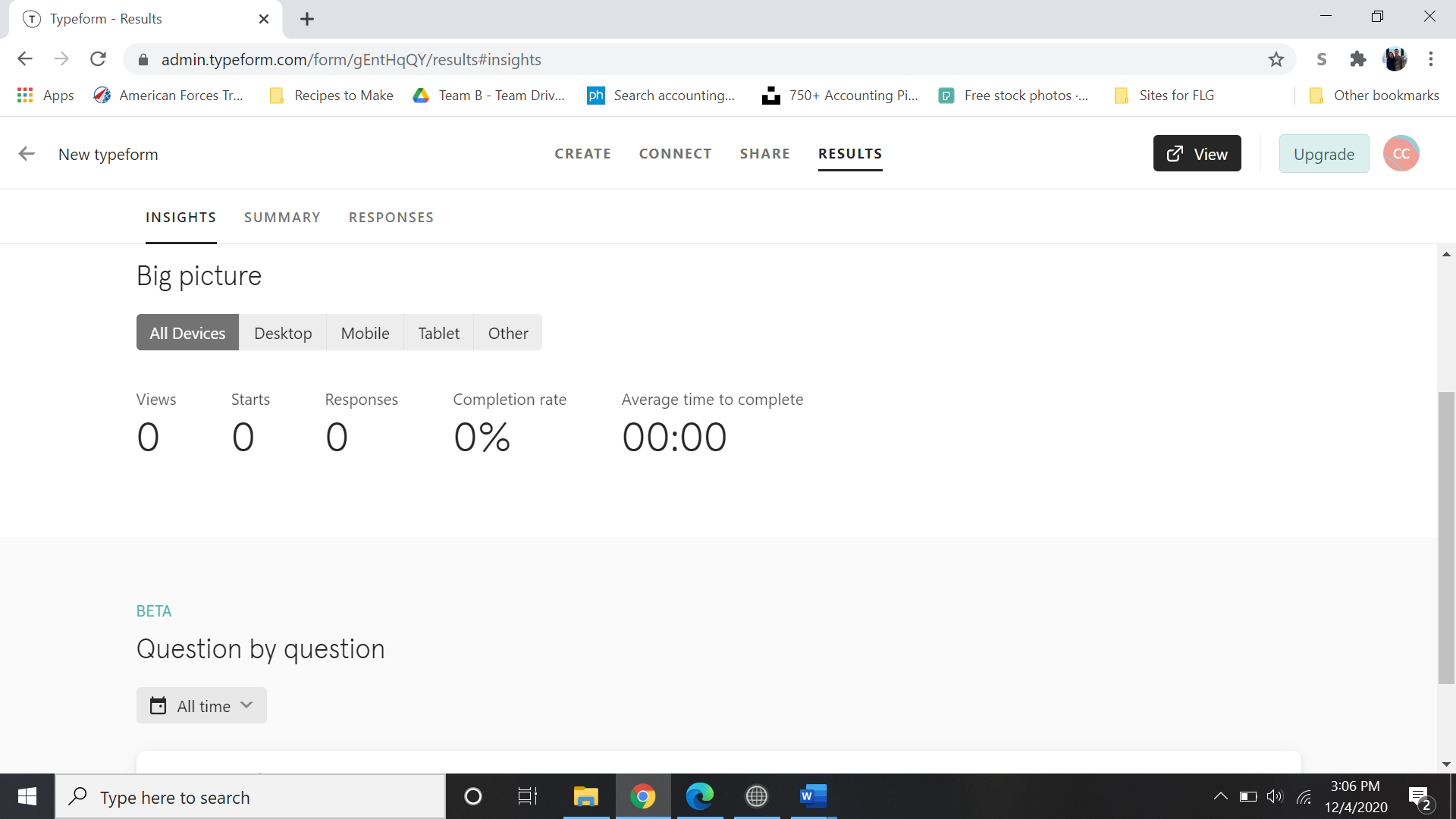
Task: Click the CC account avatar
Action: [x=1401, y=154]
